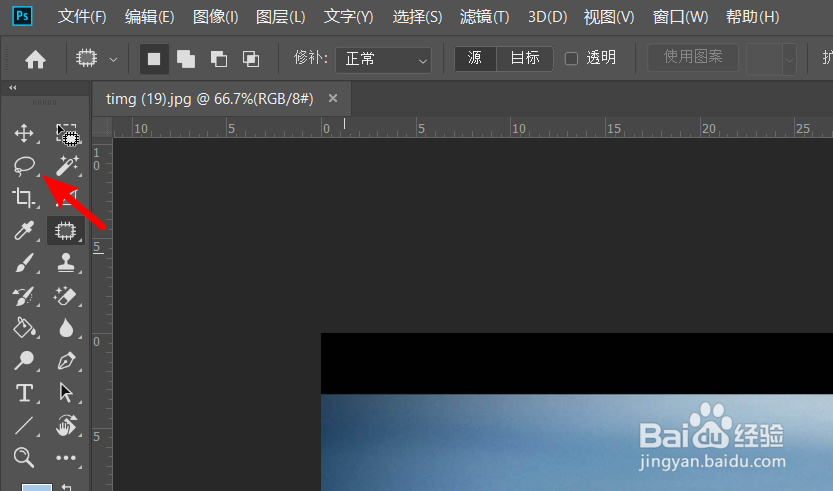This screenshot has height=491, width=833.
Task: Select the Horizontal Type tool
Action: click(x=24, y=393)
